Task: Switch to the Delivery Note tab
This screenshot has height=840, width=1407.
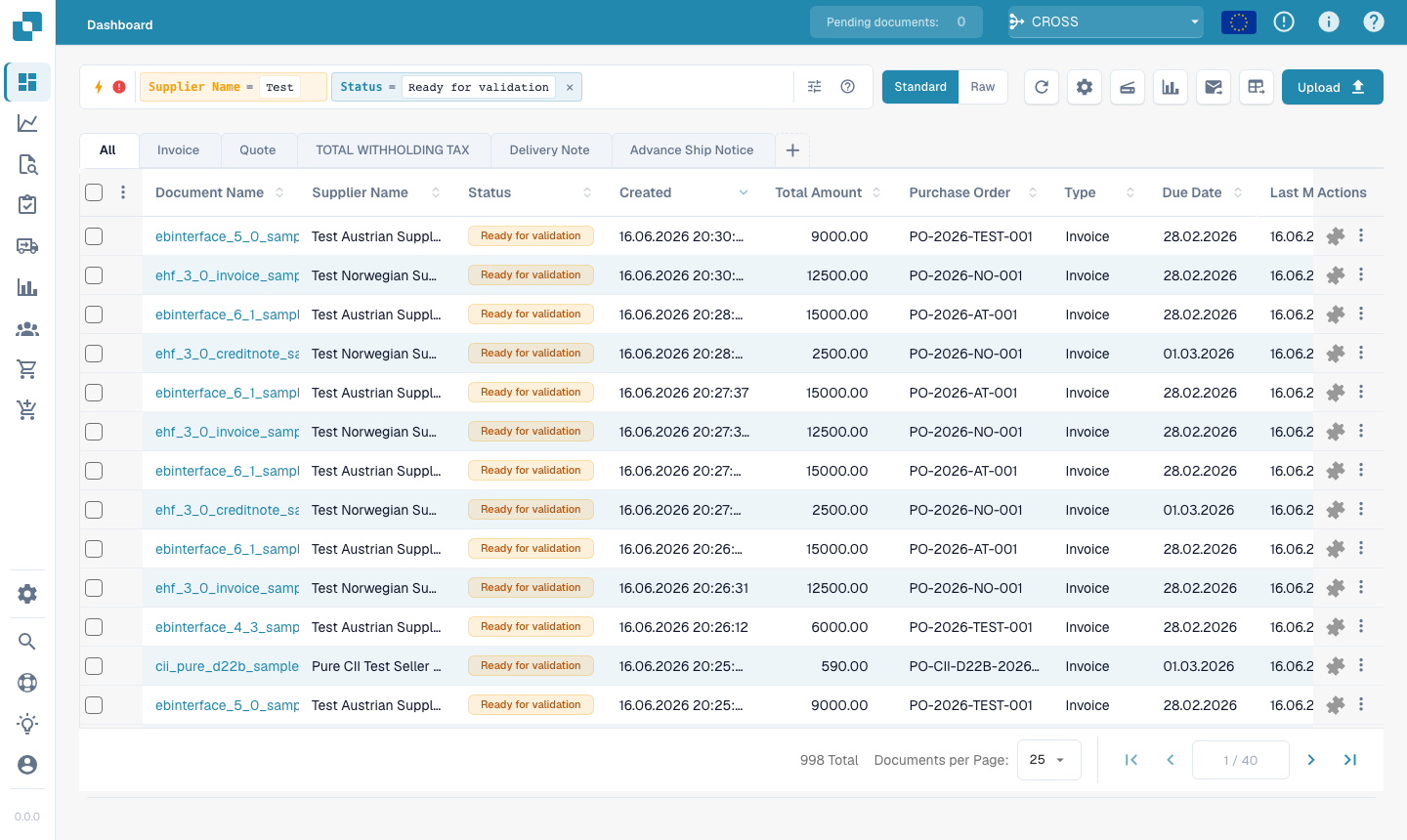Action: point(549,150)
